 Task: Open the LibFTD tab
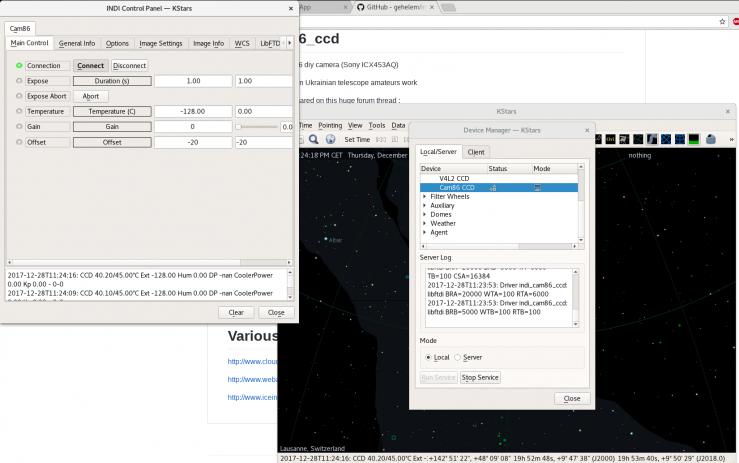pyautogui.click(x=270, y=43)
